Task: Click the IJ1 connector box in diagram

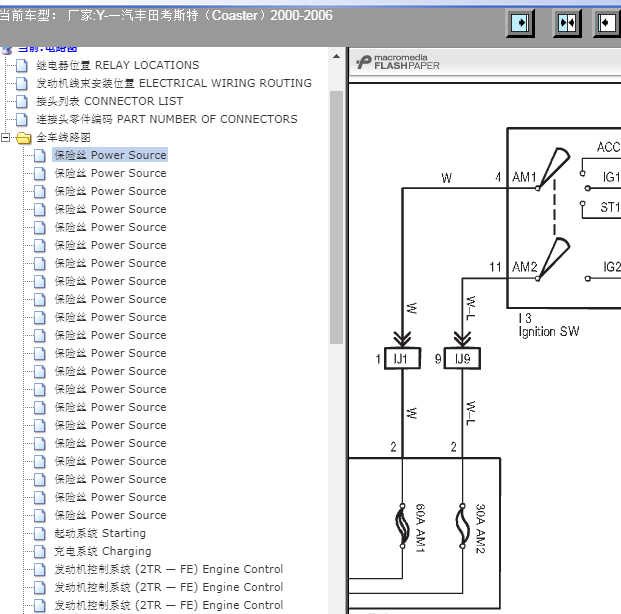Action: (x=401, y=359)
